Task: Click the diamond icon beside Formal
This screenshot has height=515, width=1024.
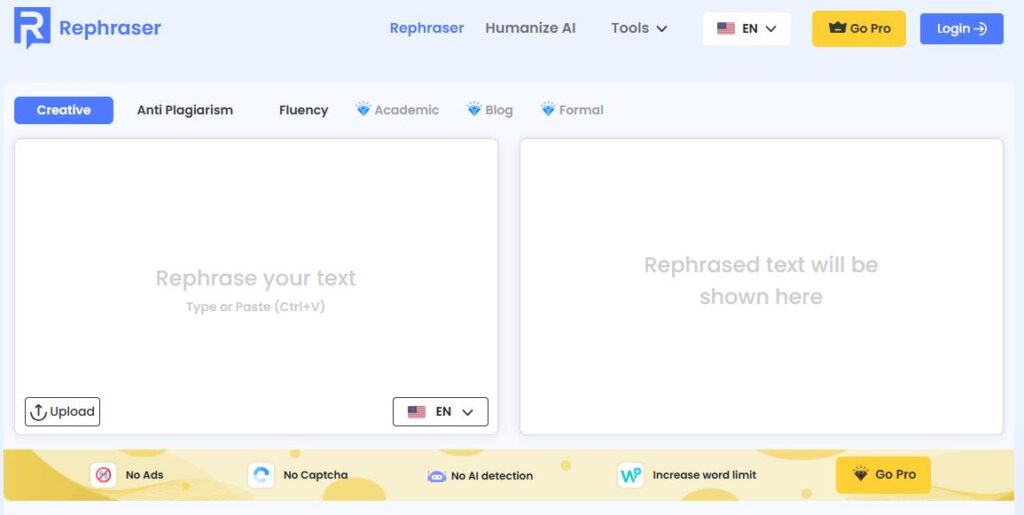Action: [548, 110]
